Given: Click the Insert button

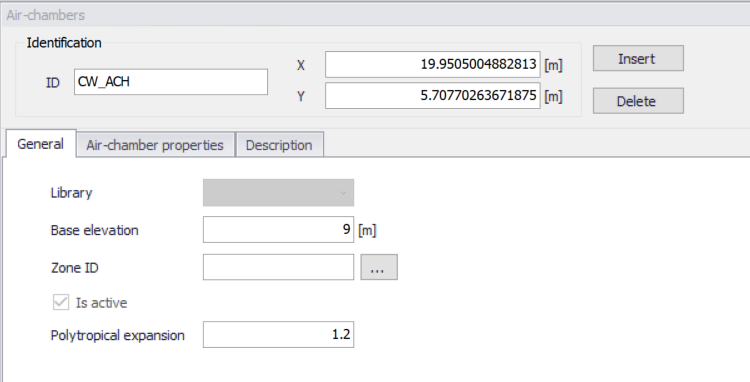Looking at the screenshot, I should point(638,58).
